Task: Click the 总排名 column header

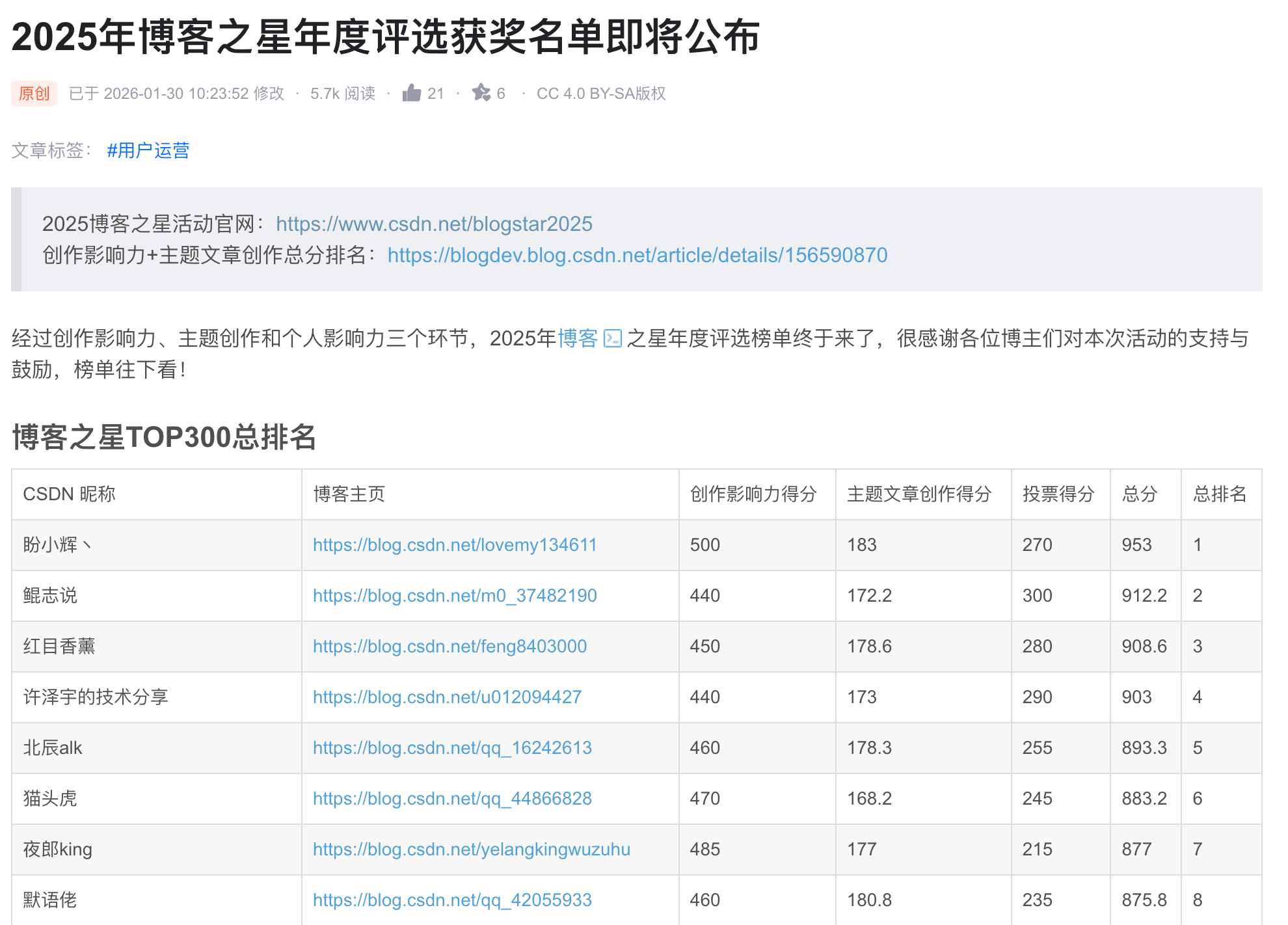Action: tap(1220, 494)
